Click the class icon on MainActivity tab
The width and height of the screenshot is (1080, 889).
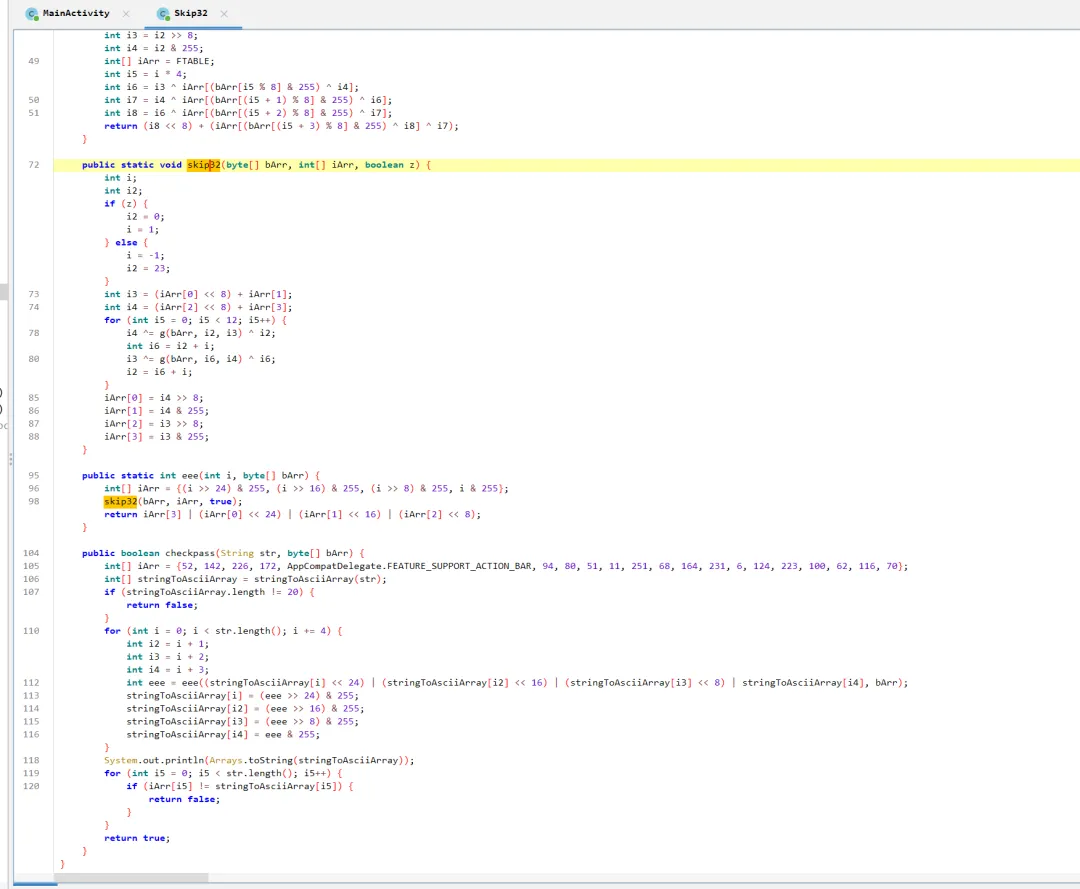[32, 14]
